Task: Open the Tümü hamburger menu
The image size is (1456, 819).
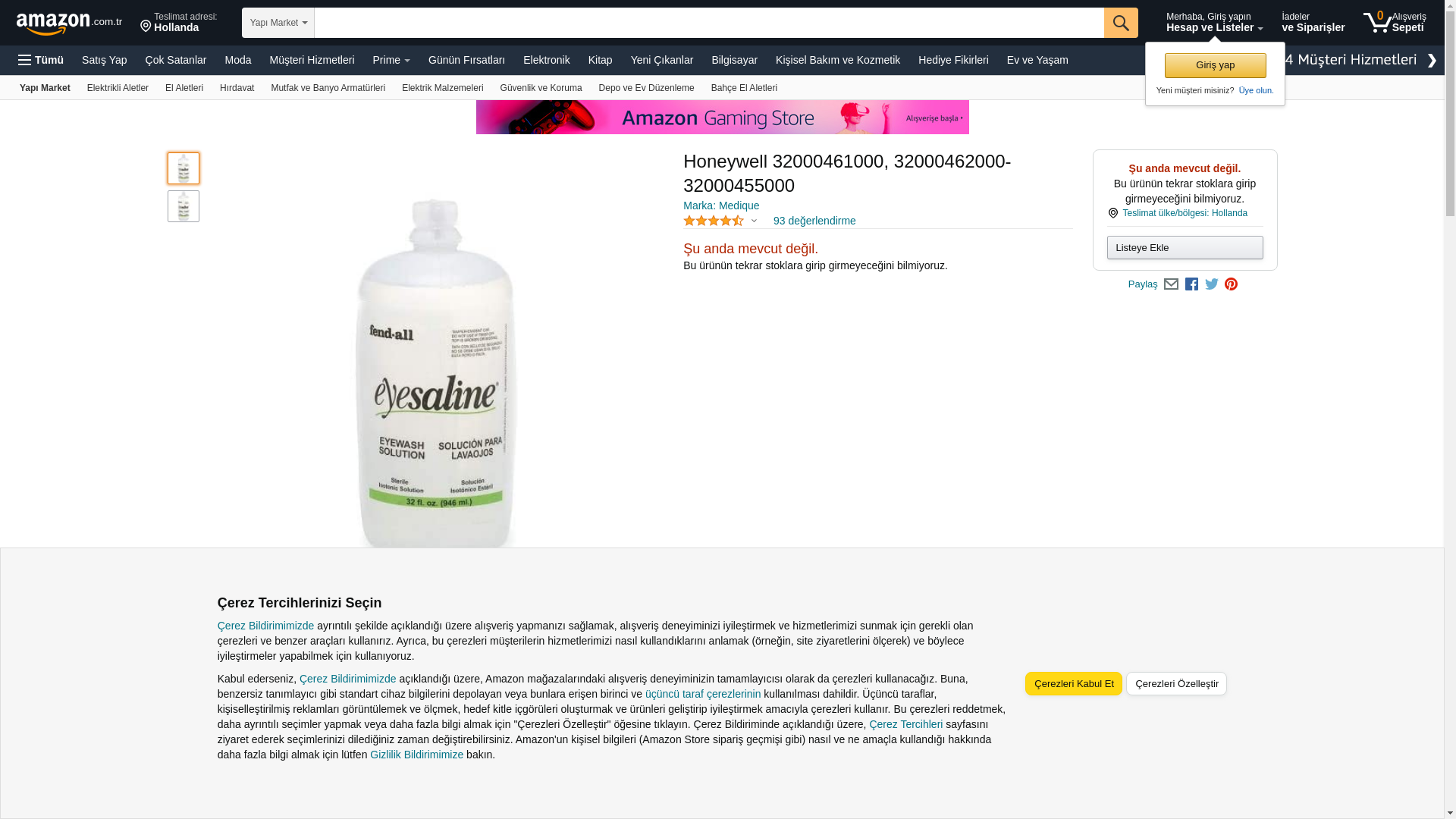Action: [41, 60]
